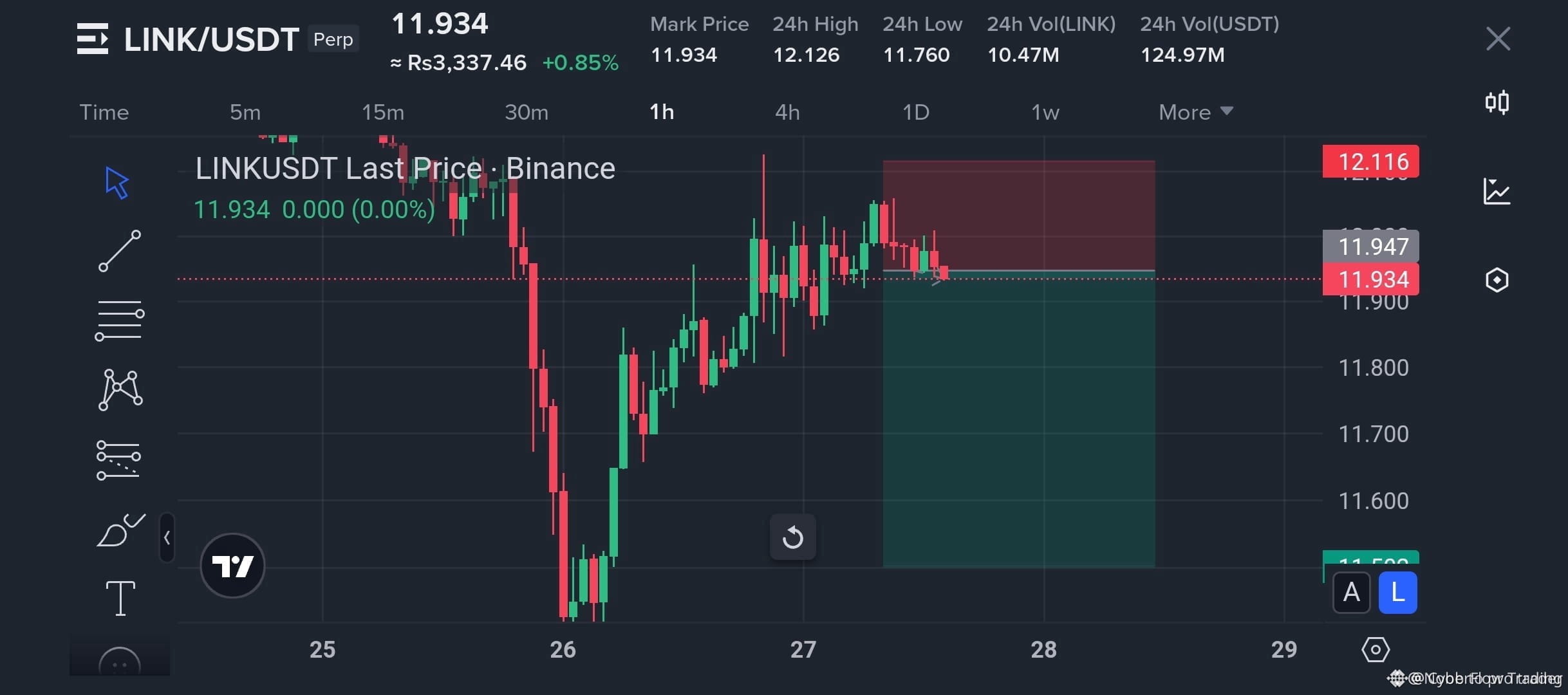Open the line chart style icon
The image size is (1568, 695).
coord(1497,191)
